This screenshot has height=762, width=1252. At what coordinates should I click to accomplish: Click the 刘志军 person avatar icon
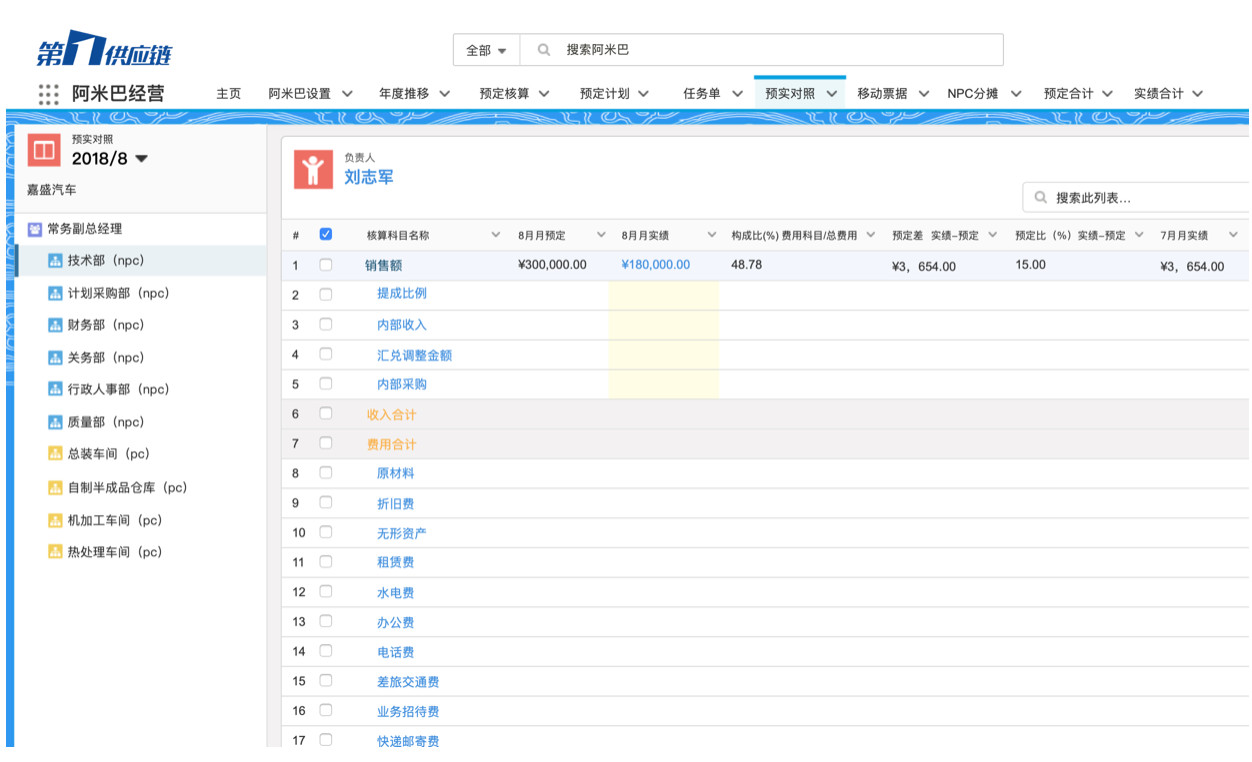point(313,169)
